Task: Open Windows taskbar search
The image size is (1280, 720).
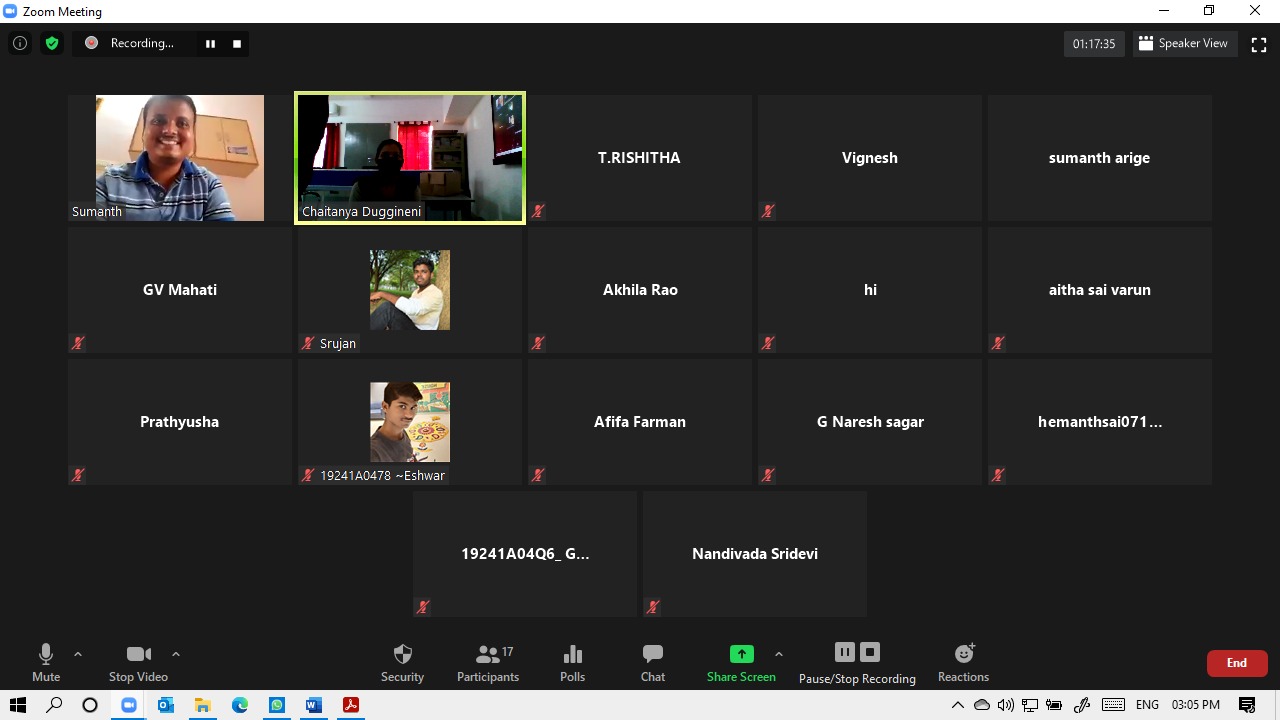Action: click(54, 705)
